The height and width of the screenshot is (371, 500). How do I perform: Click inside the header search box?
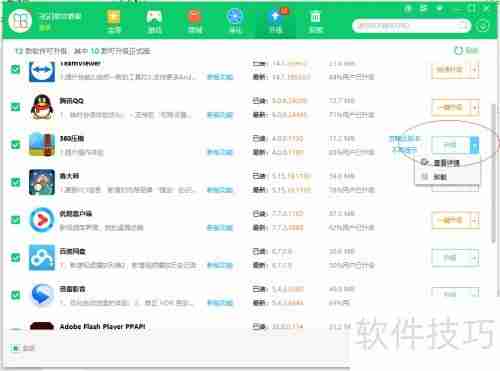(x=411, y=26)
